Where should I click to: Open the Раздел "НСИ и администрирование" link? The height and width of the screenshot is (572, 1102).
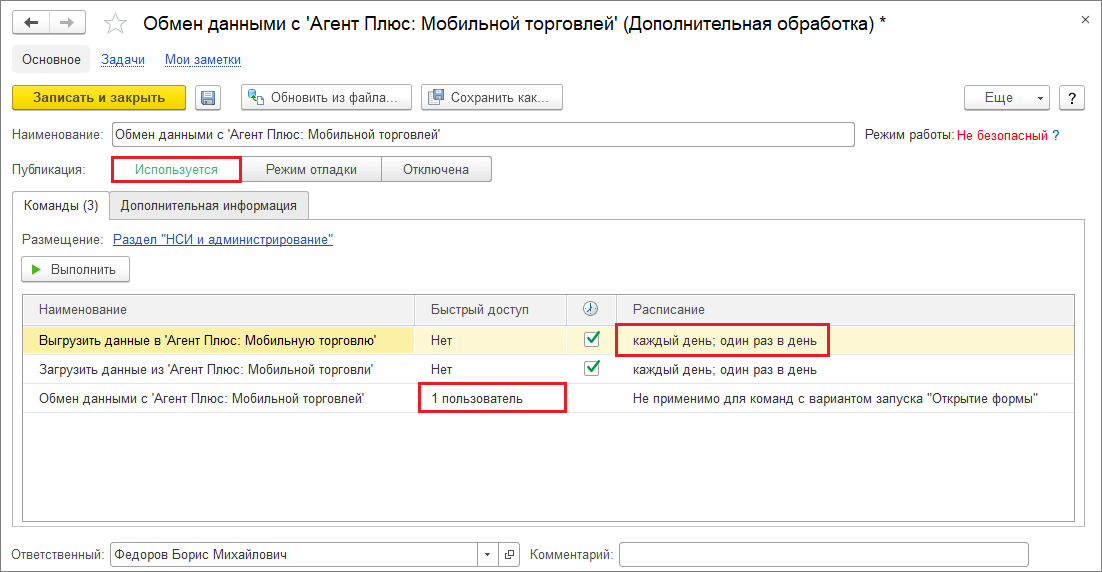223,240
